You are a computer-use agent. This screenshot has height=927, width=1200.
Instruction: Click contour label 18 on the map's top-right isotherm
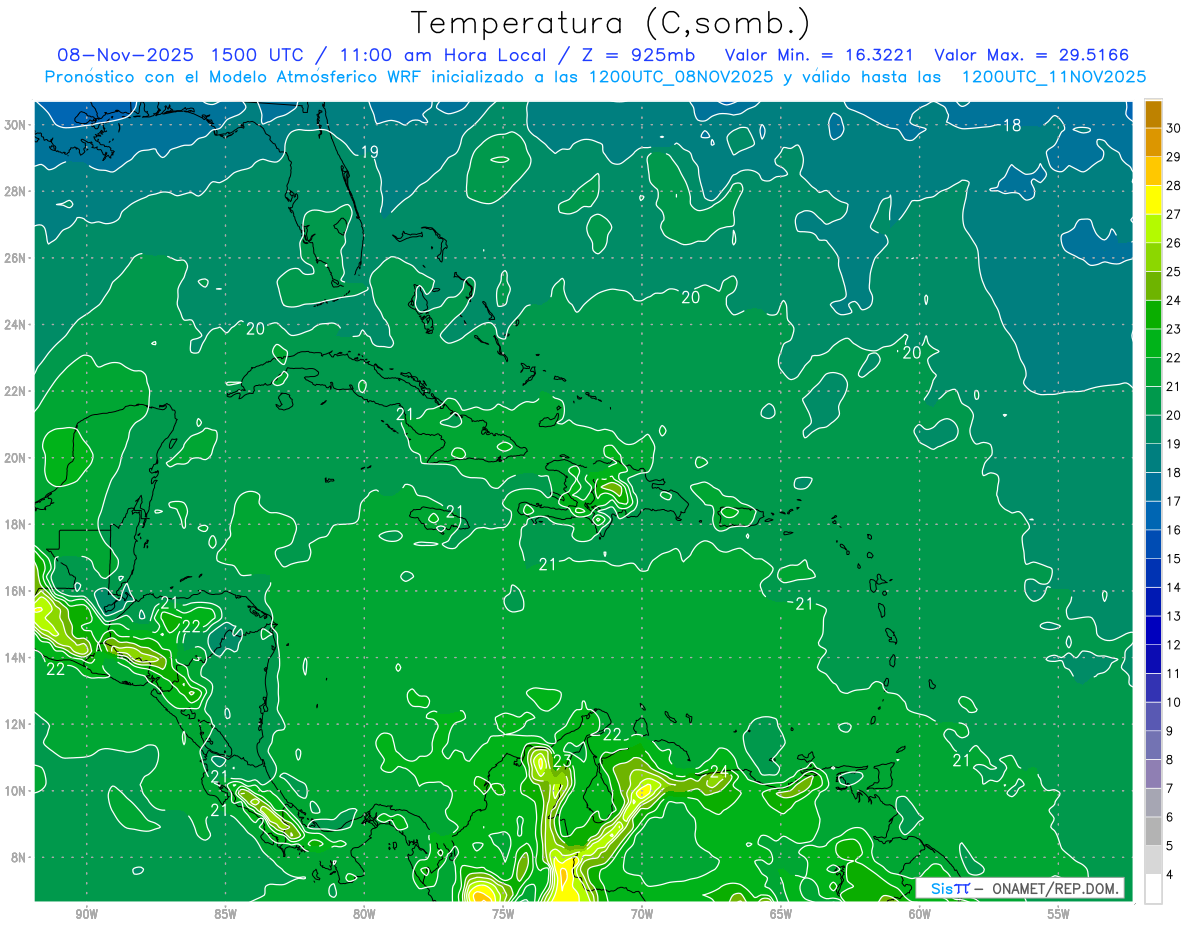(x=1012, y=125)
